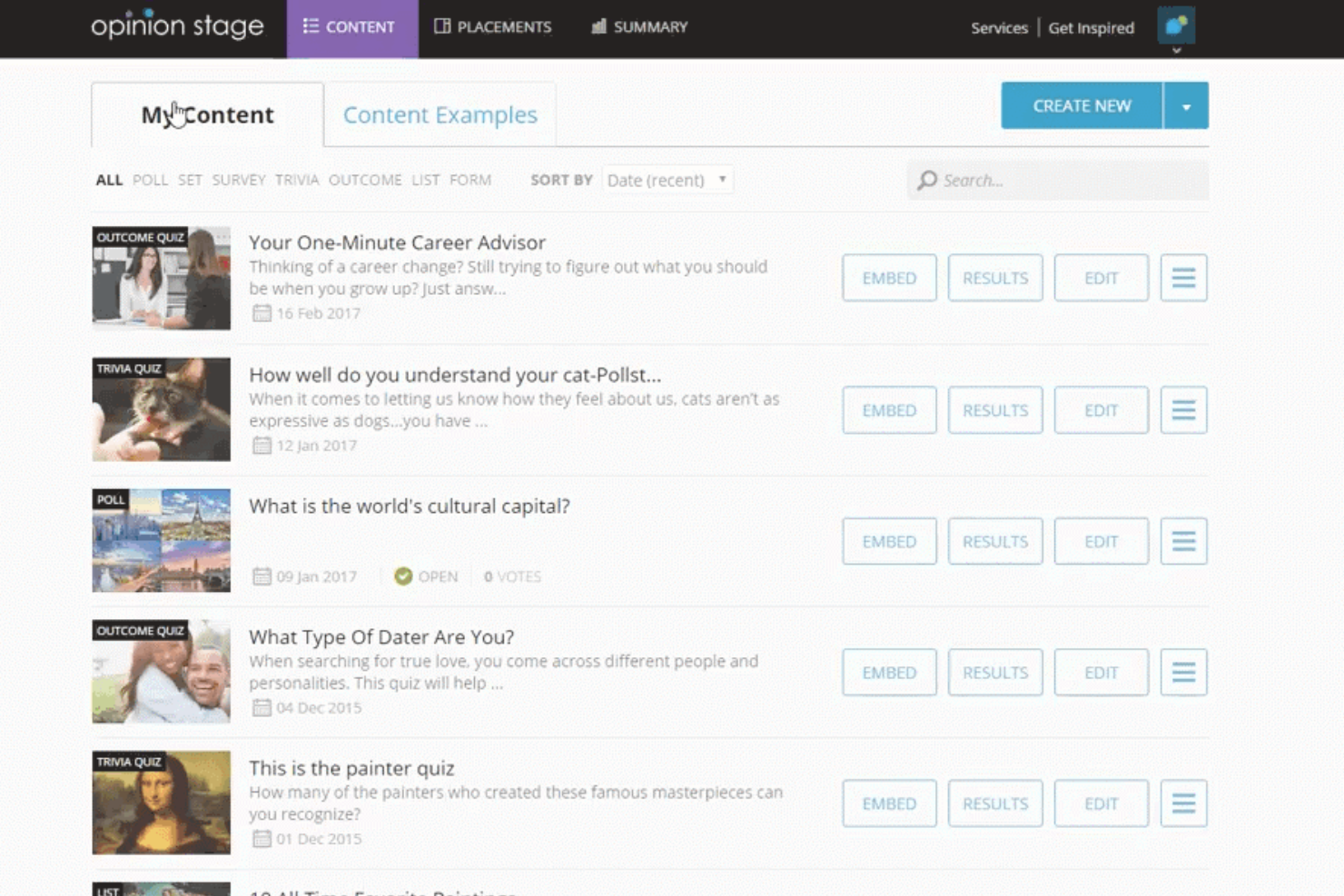Viewport: 1344px width, 896px height.
Task: Click EMBED for the cat trivia quiz
Action: [x=889, y=409]
